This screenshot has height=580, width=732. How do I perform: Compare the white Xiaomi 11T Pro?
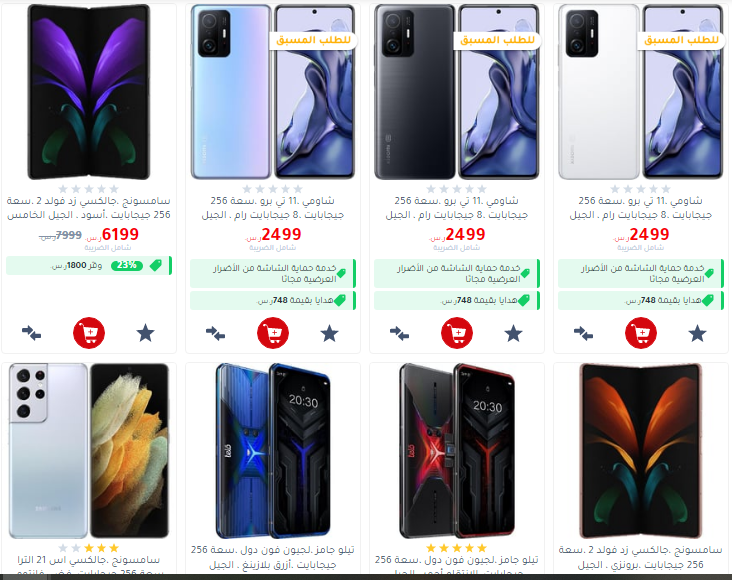[584, 333]
